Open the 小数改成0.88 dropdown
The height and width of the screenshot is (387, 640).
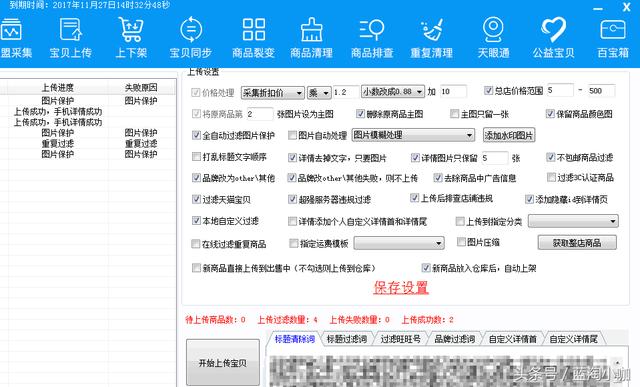tap(393, 92)
